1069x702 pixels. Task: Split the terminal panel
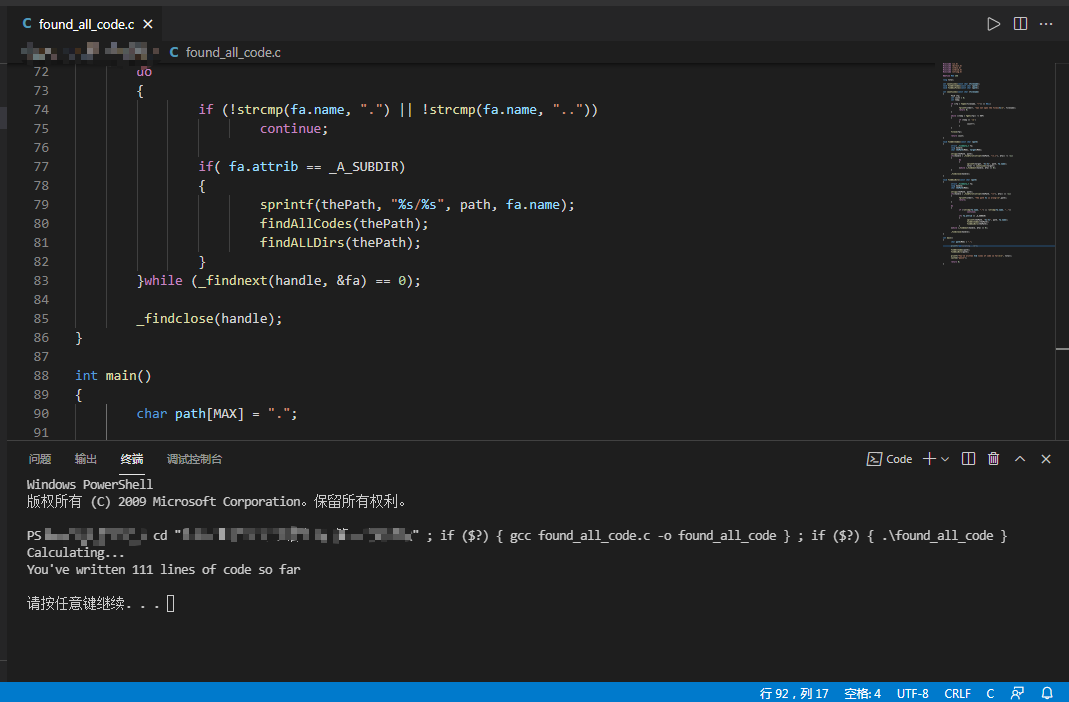tap(968, 459)
